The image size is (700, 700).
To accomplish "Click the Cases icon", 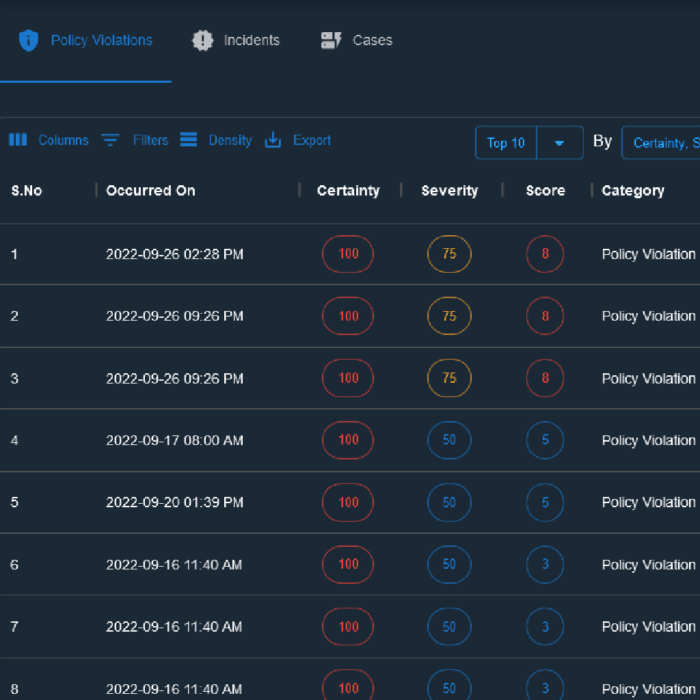I will (x=331, y=41).
